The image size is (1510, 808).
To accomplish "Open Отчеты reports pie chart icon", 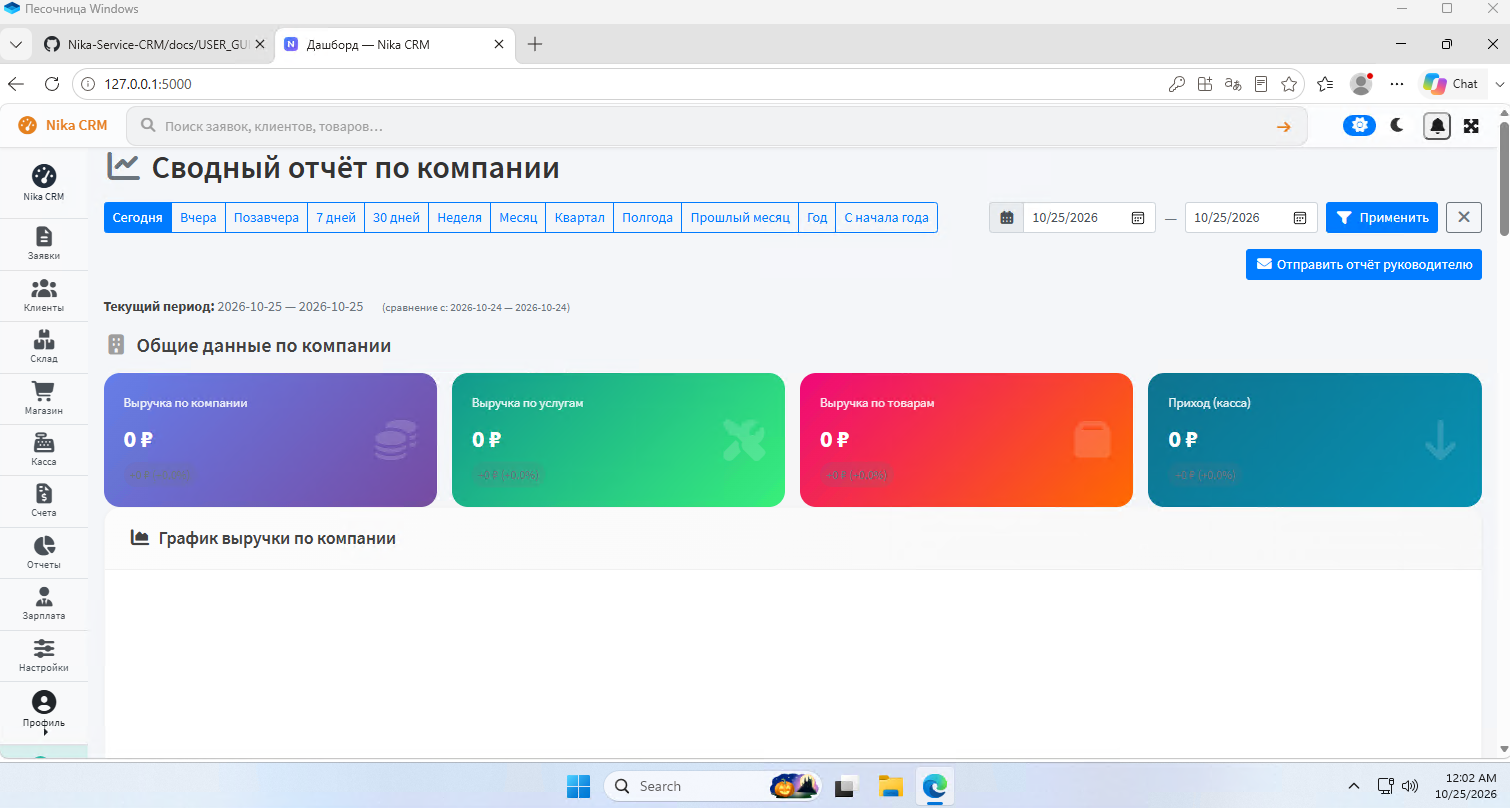I will pyautogui.click(x=44, y=553).
